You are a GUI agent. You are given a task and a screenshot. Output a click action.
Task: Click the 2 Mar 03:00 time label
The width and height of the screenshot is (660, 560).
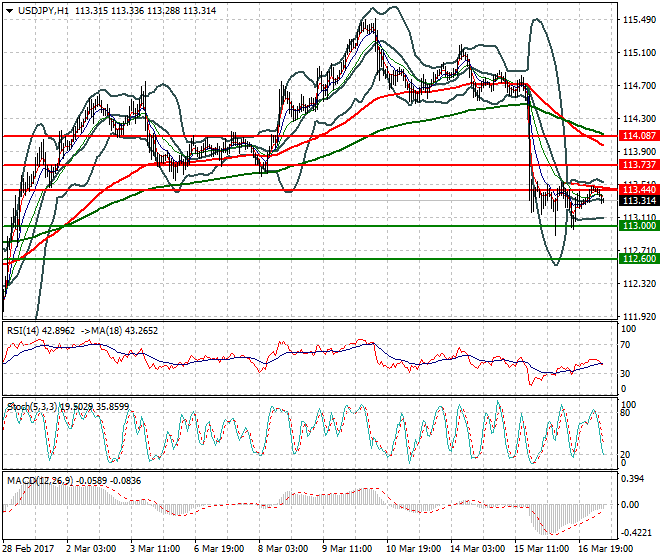coord(91,549)
